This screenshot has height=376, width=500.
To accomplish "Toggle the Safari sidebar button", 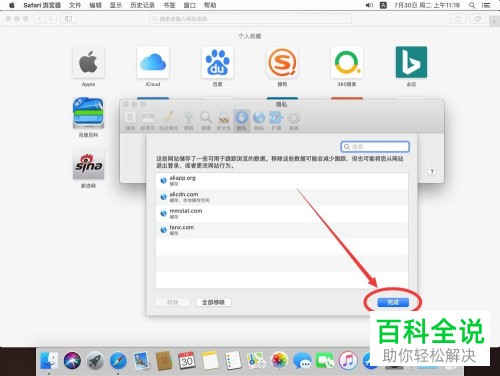I will click(68, 19).
